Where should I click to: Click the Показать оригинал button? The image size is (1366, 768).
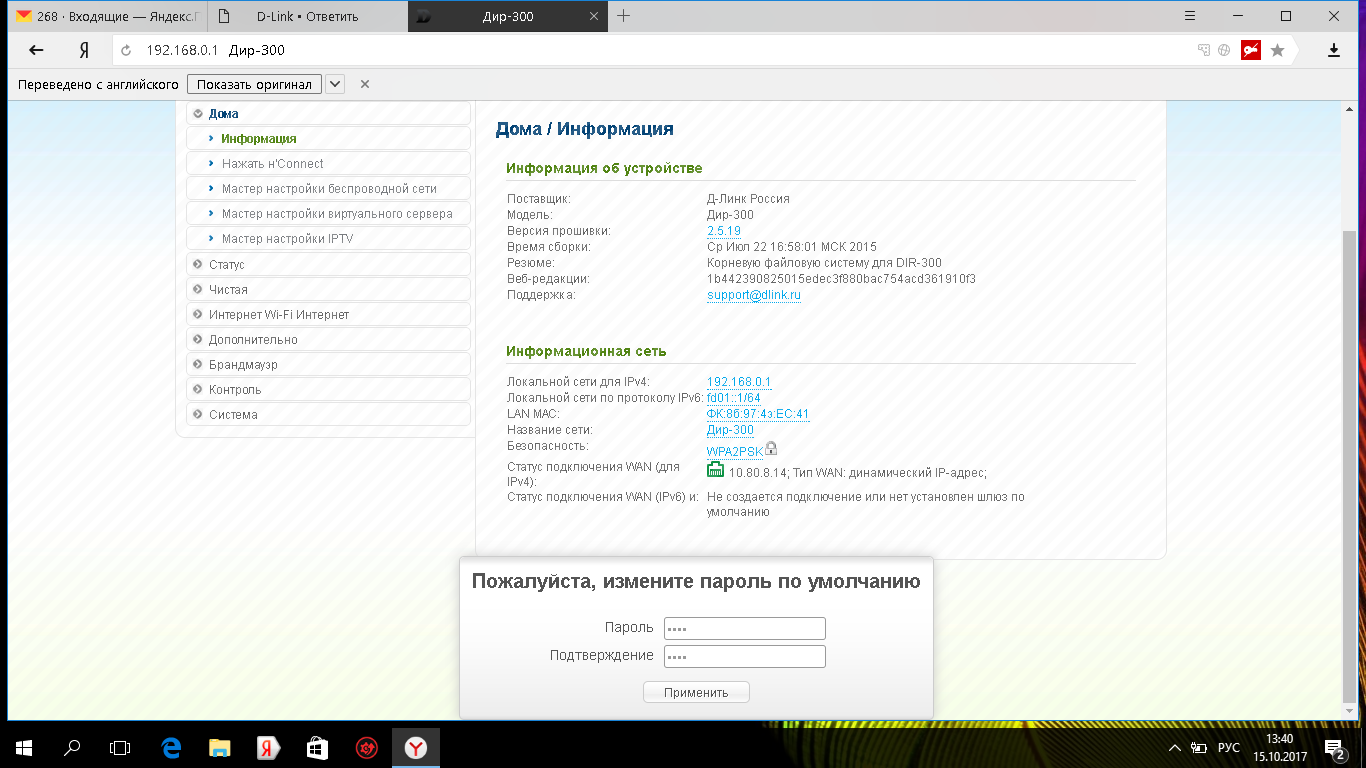(x=255, y=84)
